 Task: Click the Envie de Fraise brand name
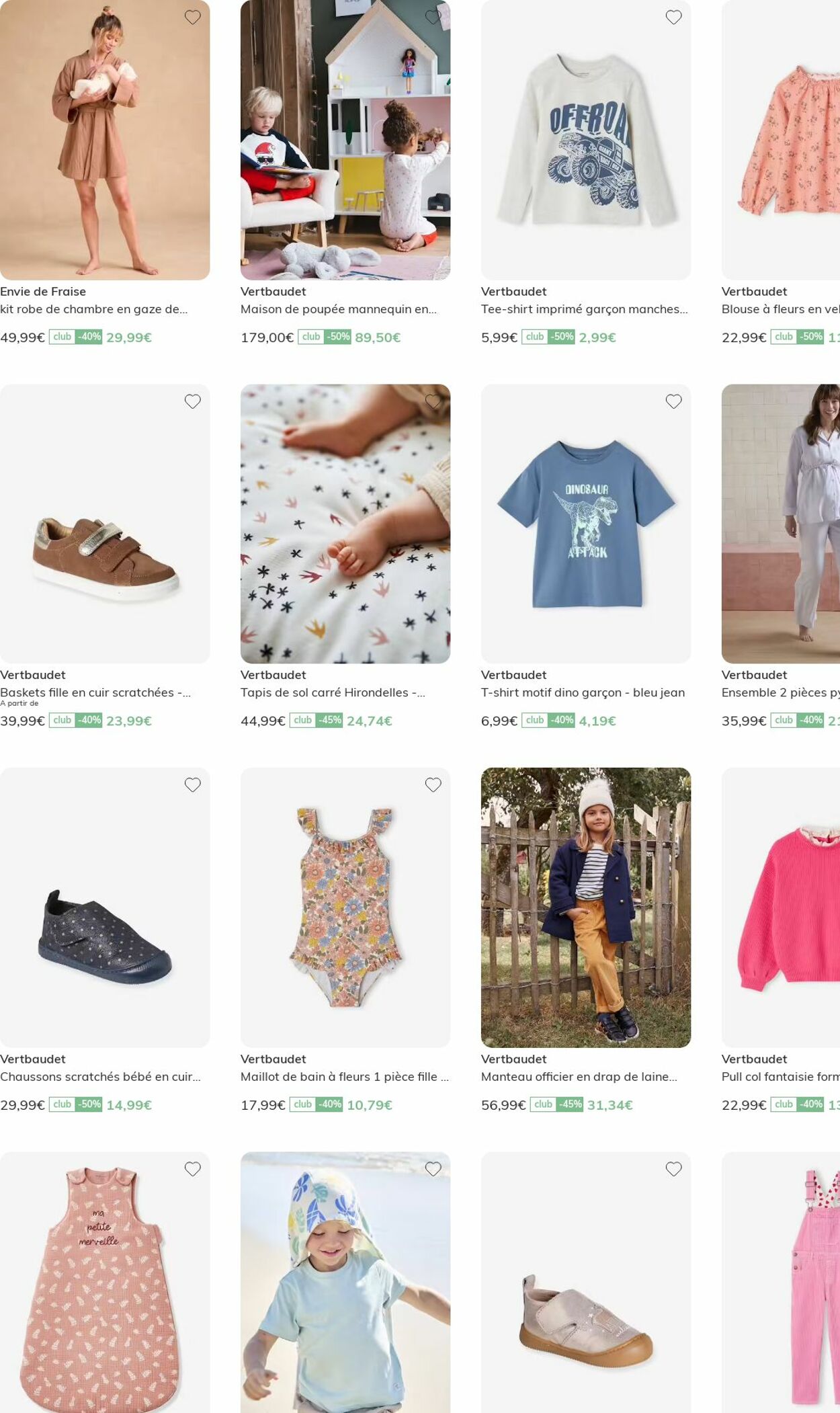click(43, 292)
